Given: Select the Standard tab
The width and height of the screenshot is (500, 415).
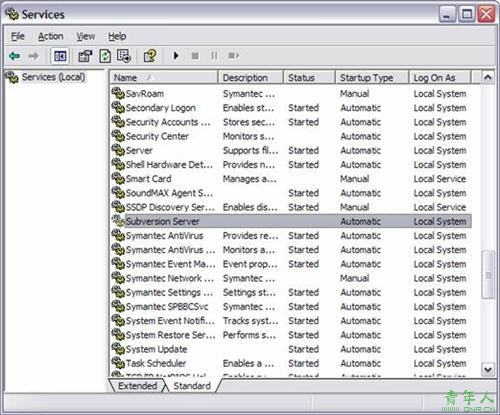Looking at the screenshot, I should coord(192,386).
